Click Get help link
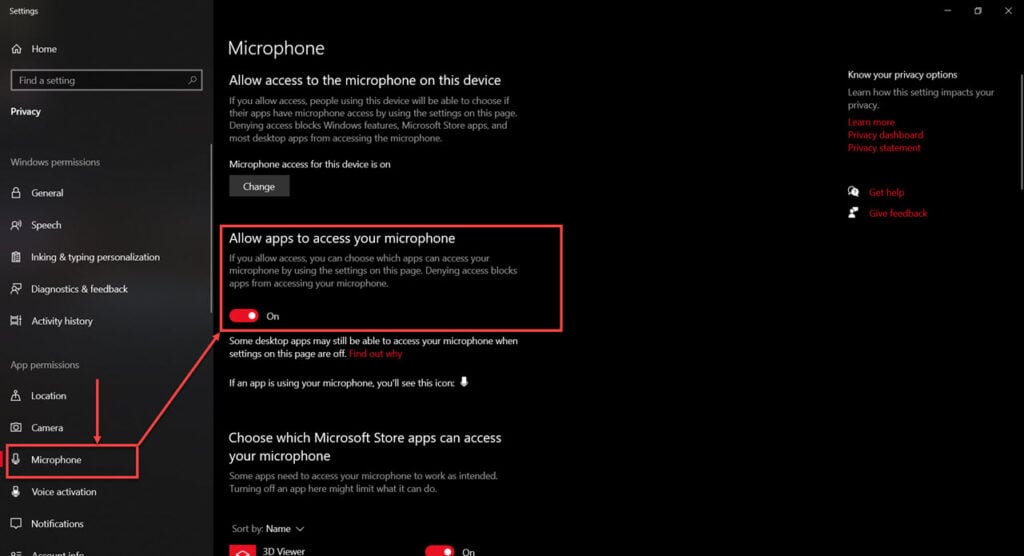This screenshot has height=556, width=1024. tap(886, 192)
